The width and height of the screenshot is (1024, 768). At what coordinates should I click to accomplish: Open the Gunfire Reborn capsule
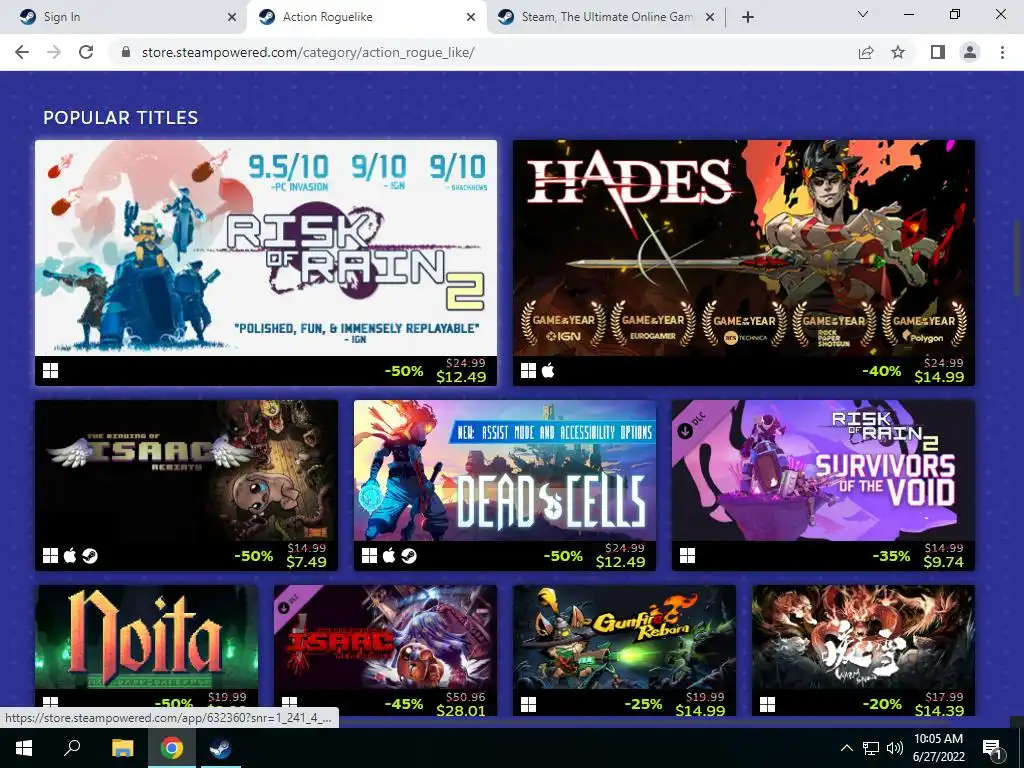tap(624, 637)
